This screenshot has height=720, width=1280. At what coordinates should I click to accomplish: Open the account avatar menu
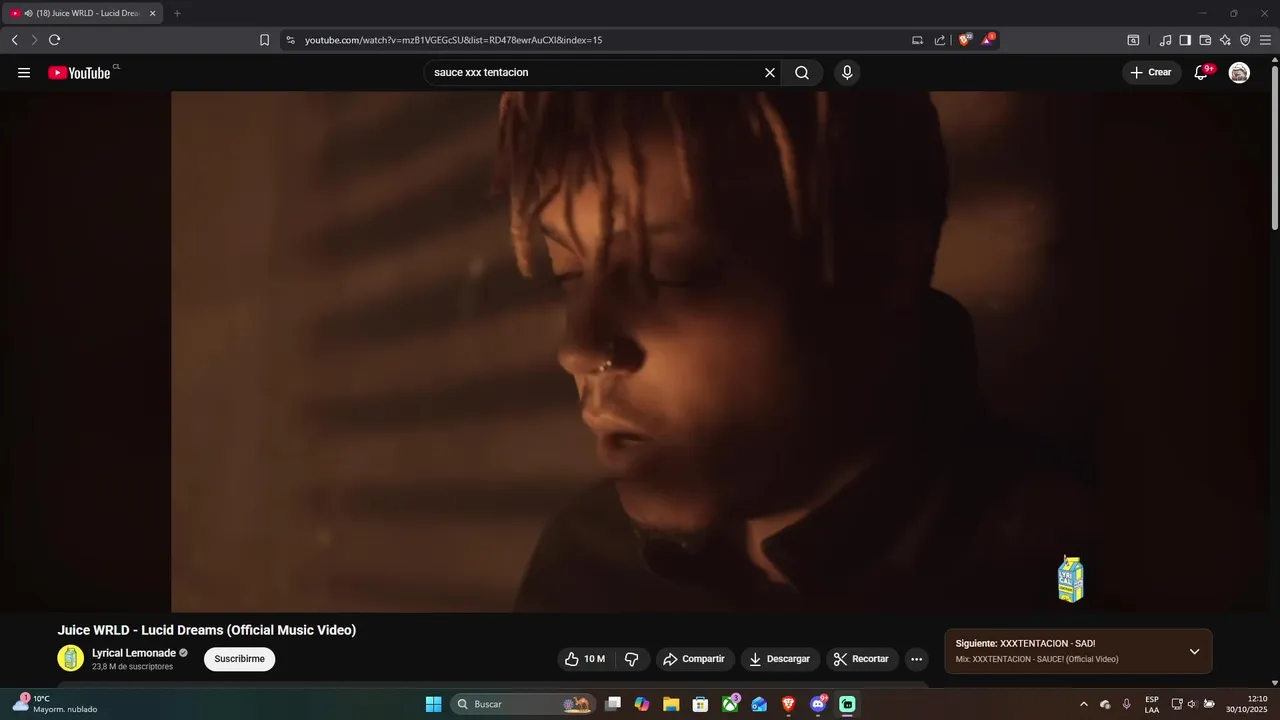pos(1239,73)
